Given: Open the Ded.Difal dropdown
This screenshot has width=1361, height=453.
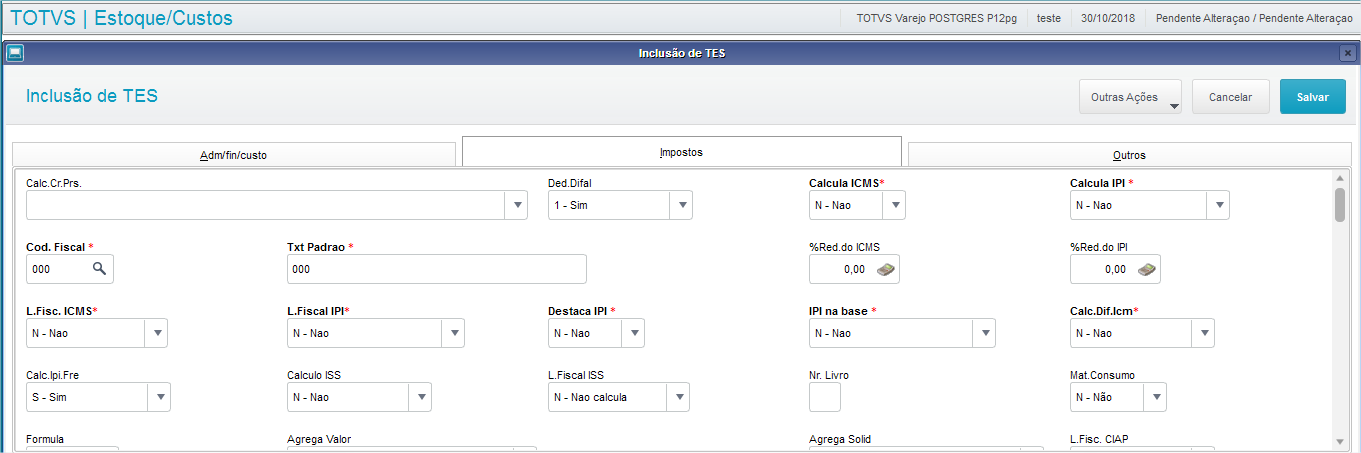Looking at the screenshot, I should click(680, 205).
